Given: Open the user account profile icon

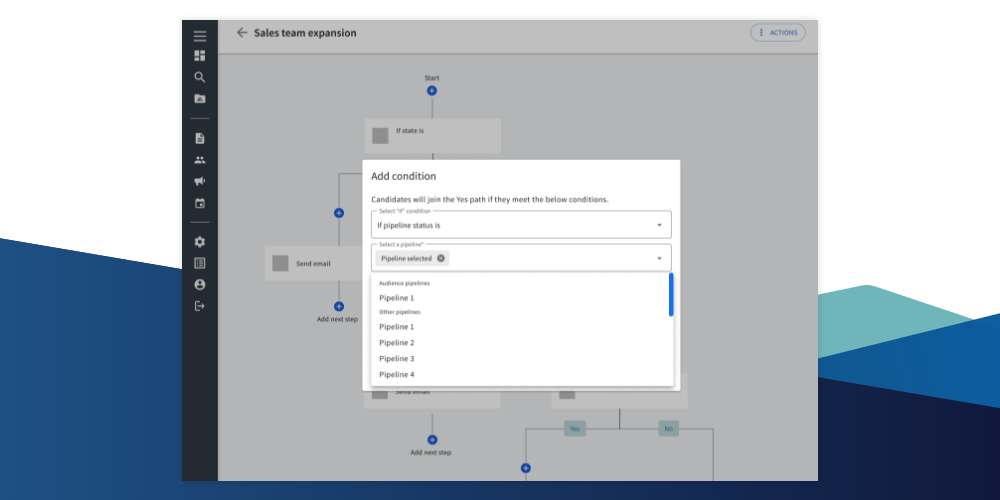Looking at the screenshot, I should pyautogui.click(x=200, y=285).
